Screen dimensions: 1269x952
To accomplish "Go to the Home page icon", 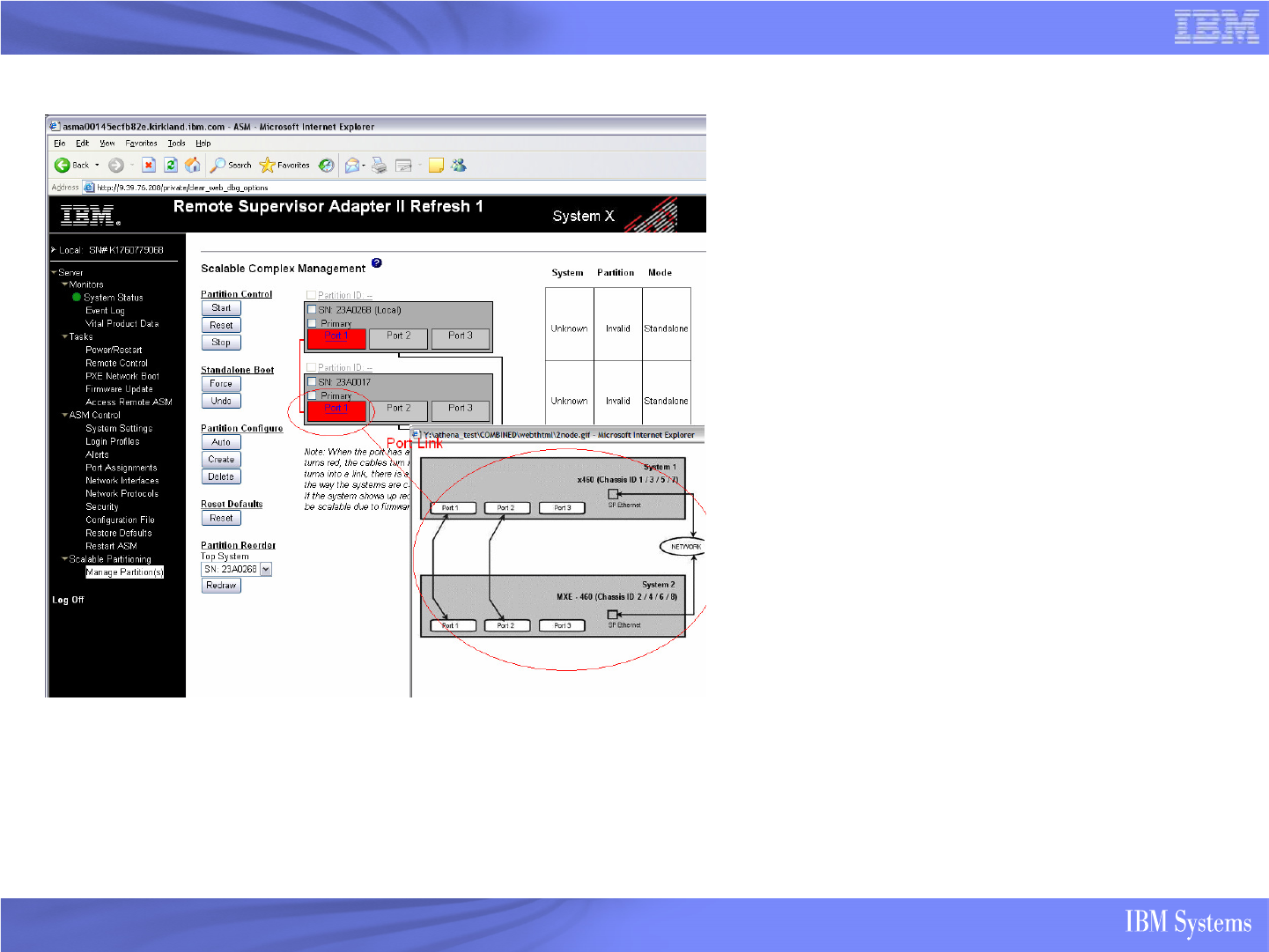I will pos(193,165).
